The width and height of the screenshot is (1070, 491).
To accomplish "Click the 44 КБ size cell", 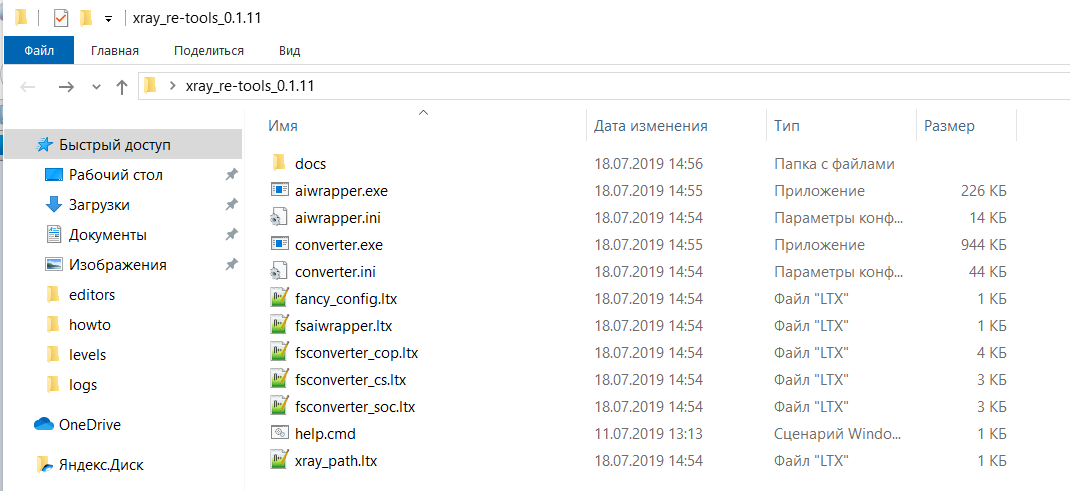I will point(987,271).
